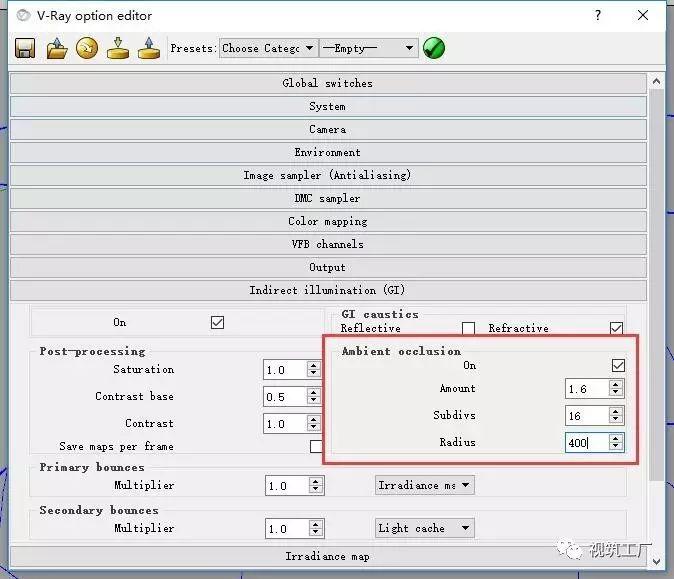Image resolution: width=674 pixels, height=579 pixels.
Task: Expand the System rollout
Action: [x=328, y=107]
